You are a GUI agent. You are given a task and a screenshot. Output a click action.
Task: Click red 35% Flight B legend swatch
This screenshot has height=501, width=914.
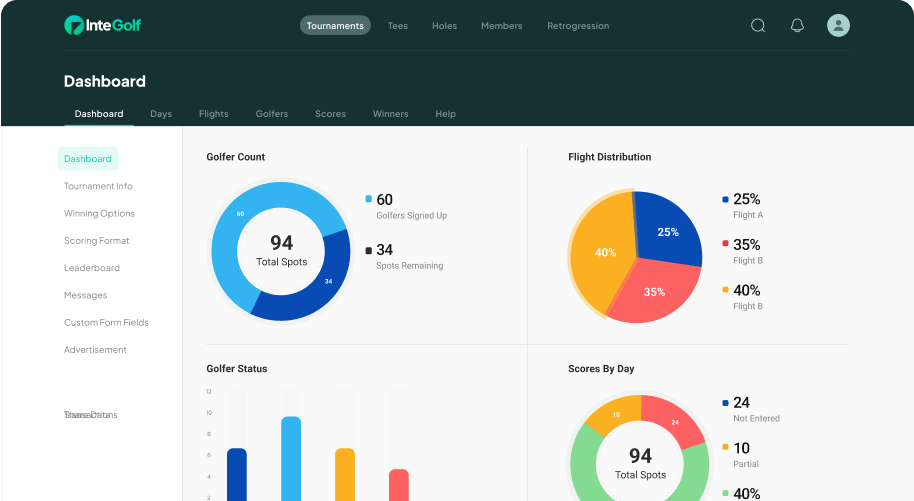tap(725, 243)
